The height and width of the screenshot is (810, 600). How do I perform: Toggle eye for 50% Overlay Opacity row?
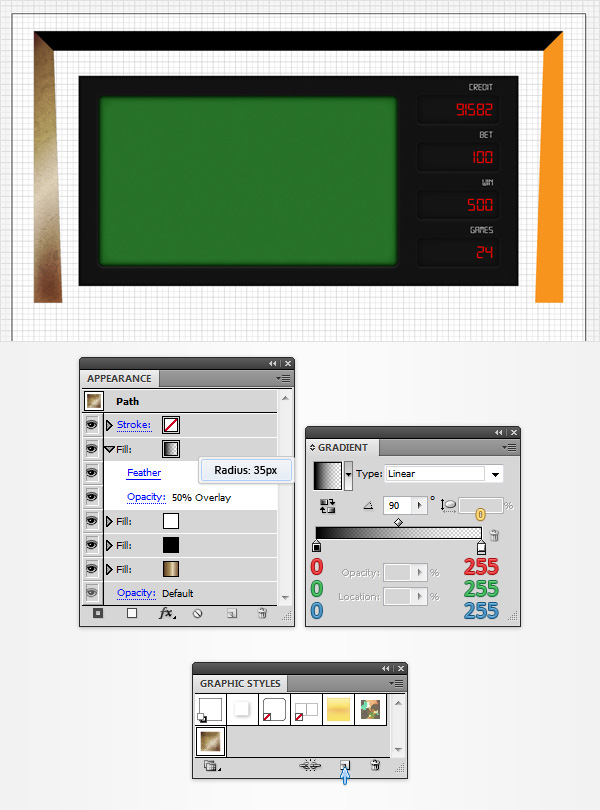point(91,497)
